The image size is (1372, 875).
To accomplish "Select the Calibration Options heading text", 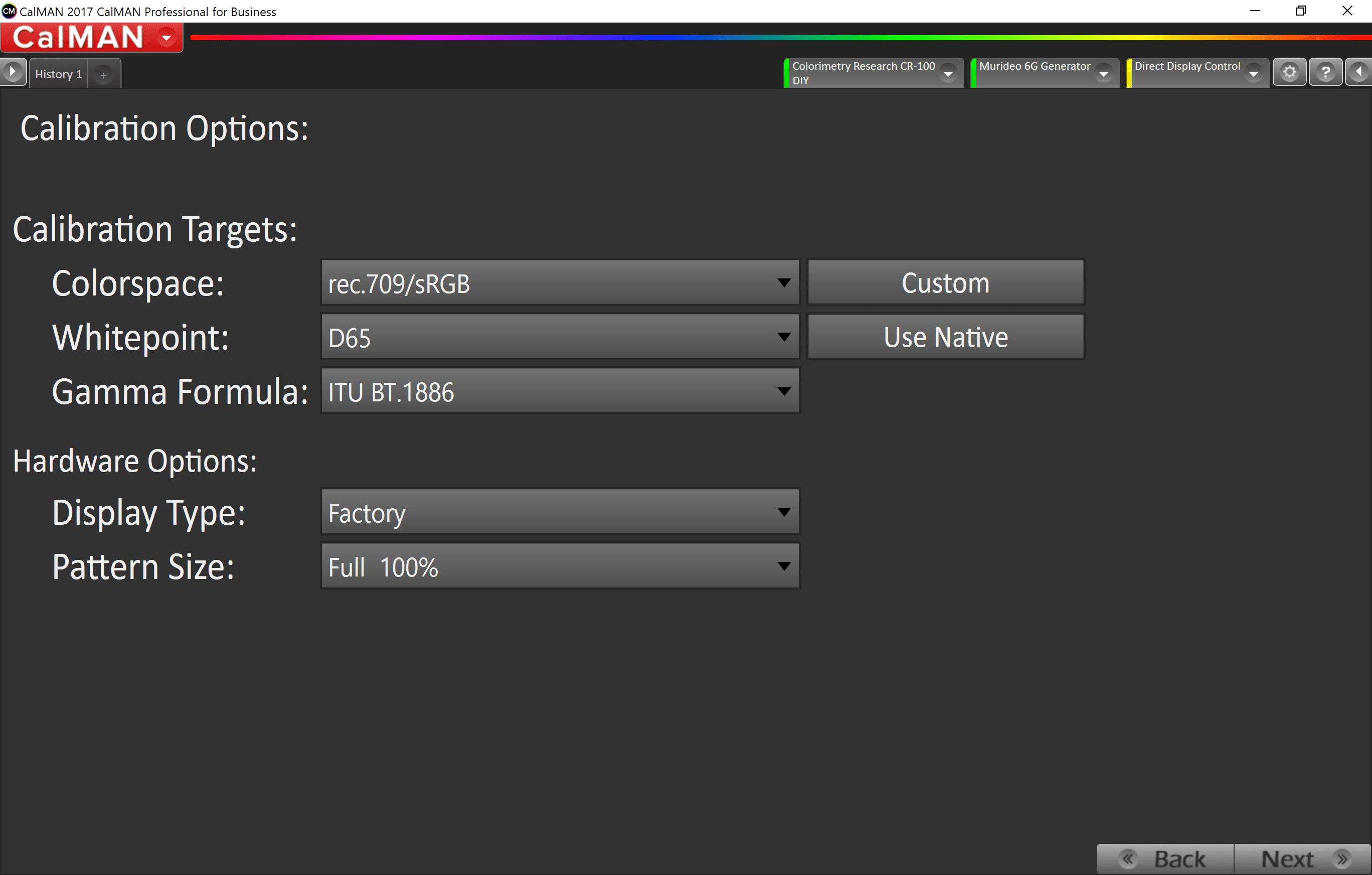I will 164,129.
